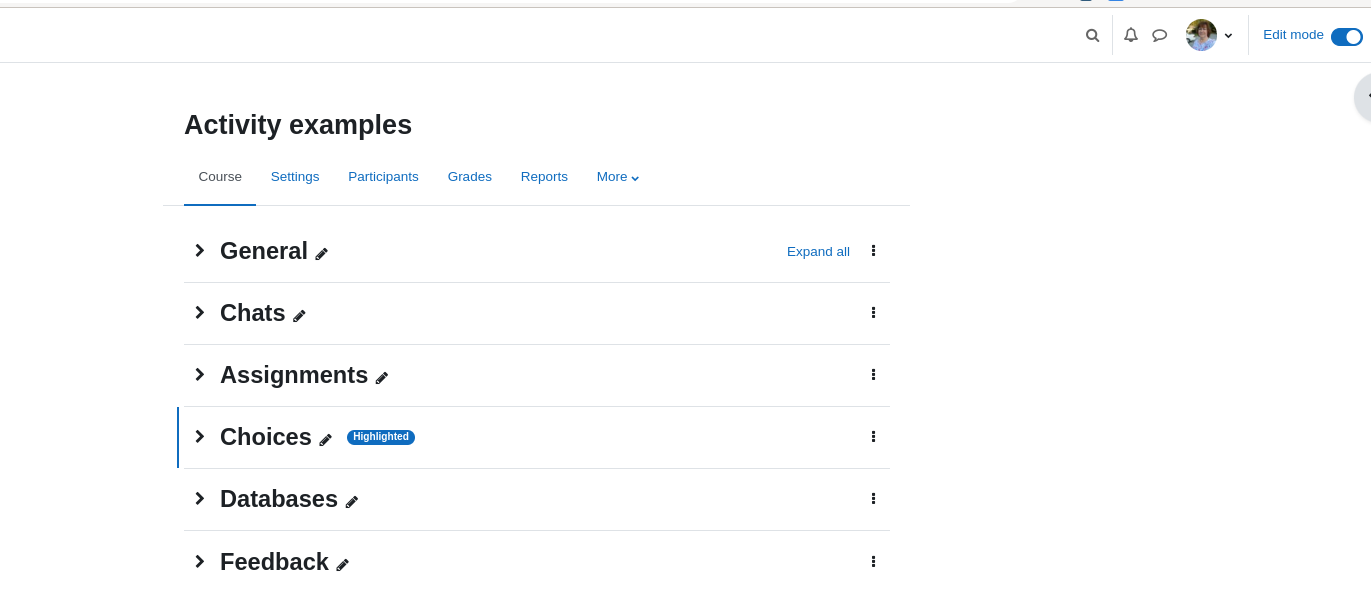Image resolution: width=1371 pixels, height=590 pixels.
Task: Open the Feedback section actions menu
Action: click(873, 561)
